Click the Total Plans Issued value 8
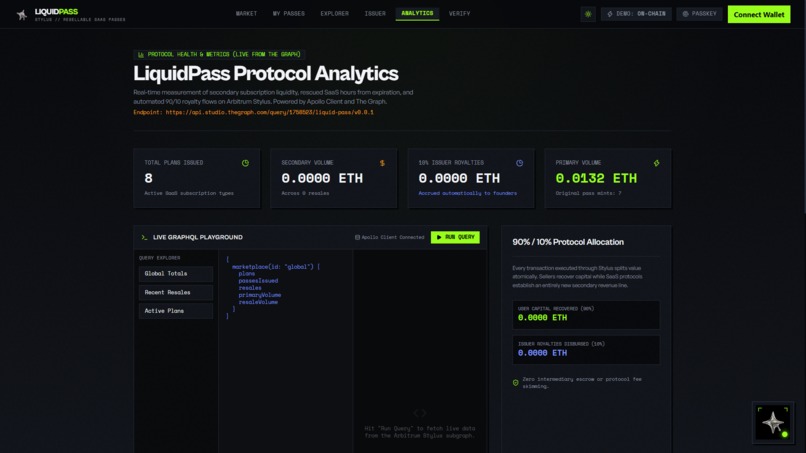Screen dimensions: 806x453 point(148,178)
